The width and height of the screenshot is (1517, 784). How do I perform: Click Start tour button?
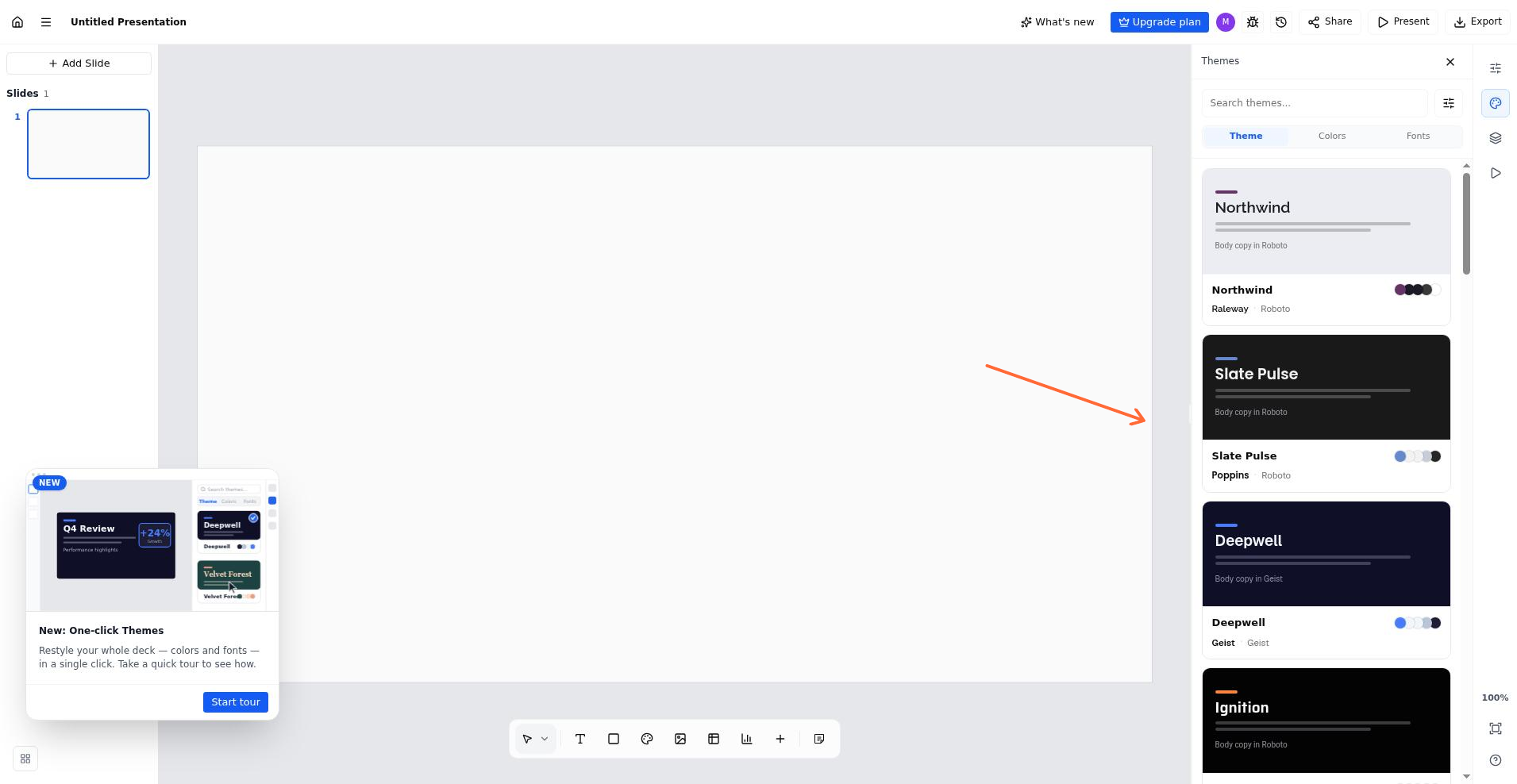pos(236,702)
